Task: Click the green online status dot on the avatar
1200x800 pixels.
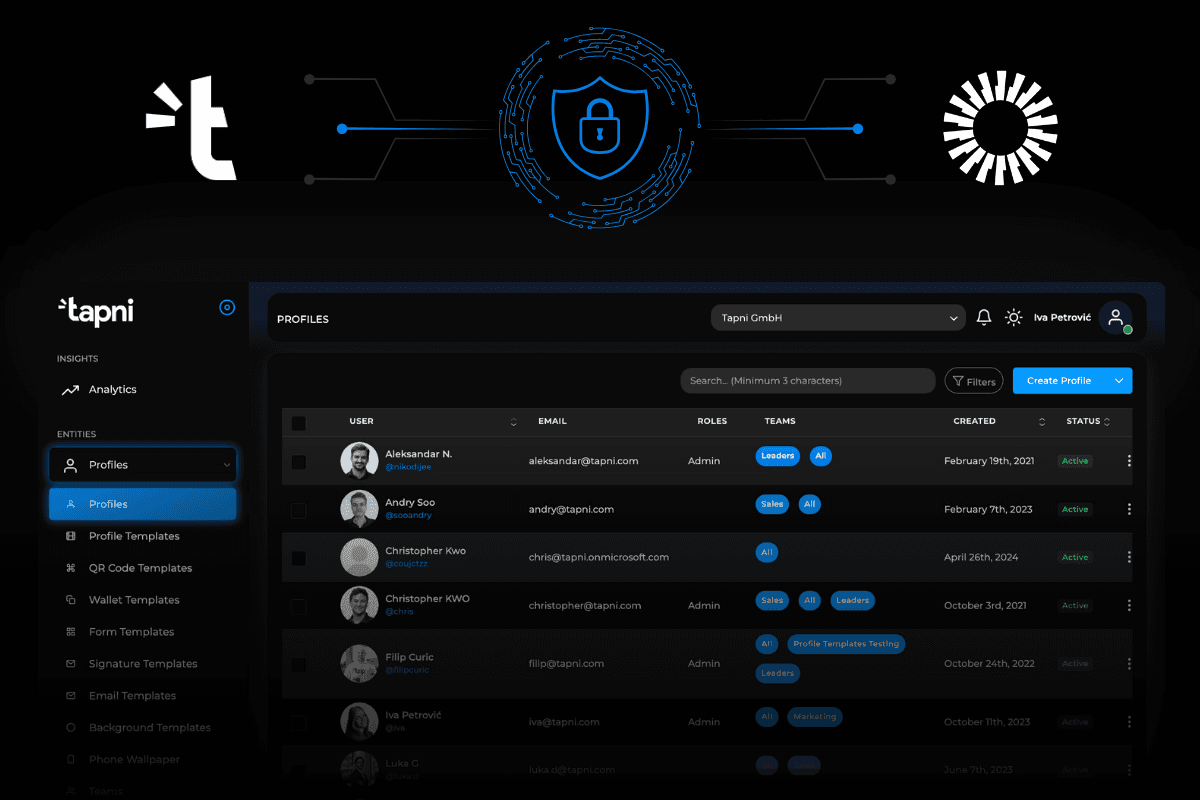Action: click(1126, 329)
